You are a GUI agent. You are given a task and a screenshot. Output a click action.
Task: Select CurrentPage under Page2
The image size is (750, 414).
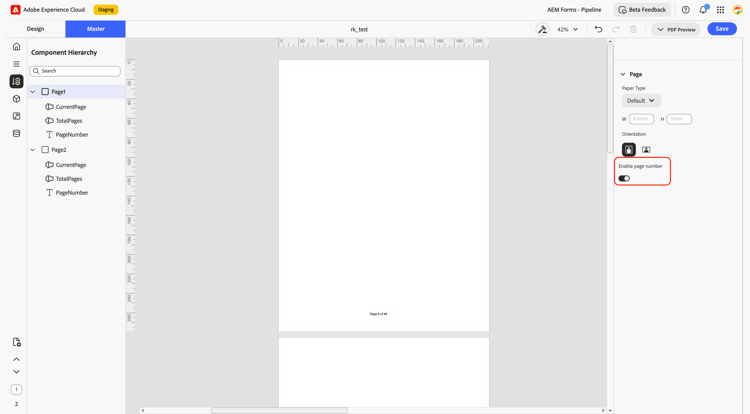pyautogui.click(x=71, y=165)
